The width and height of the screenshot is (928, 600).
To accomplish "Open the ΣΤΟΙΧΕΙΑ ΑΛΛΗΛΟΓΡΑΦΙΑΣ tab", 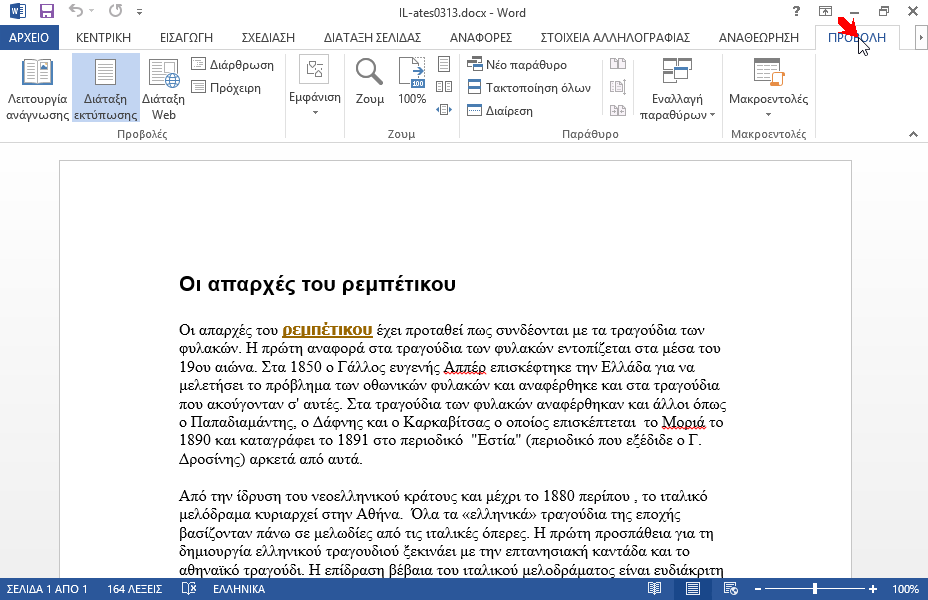I will [615, 37].
